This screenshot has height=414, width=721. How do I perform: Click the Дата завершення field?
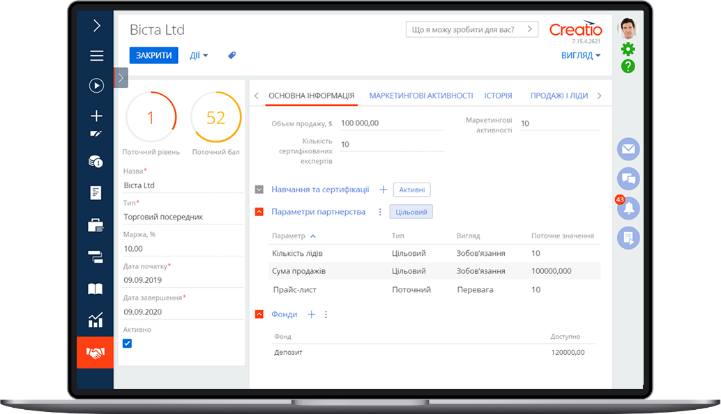pyautogui.click(x=183, y=311)
